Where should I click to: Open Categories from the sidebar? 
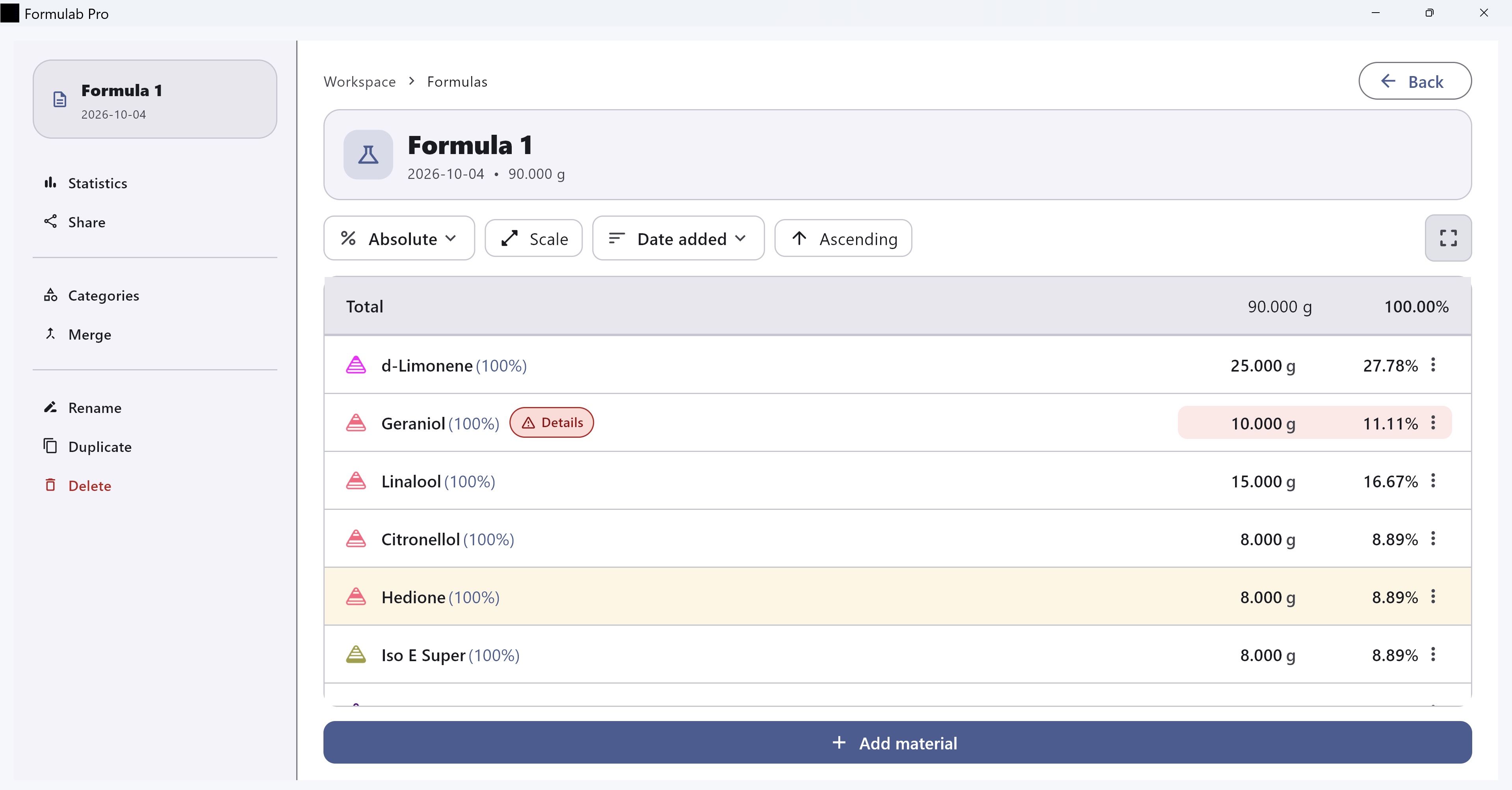91,295
